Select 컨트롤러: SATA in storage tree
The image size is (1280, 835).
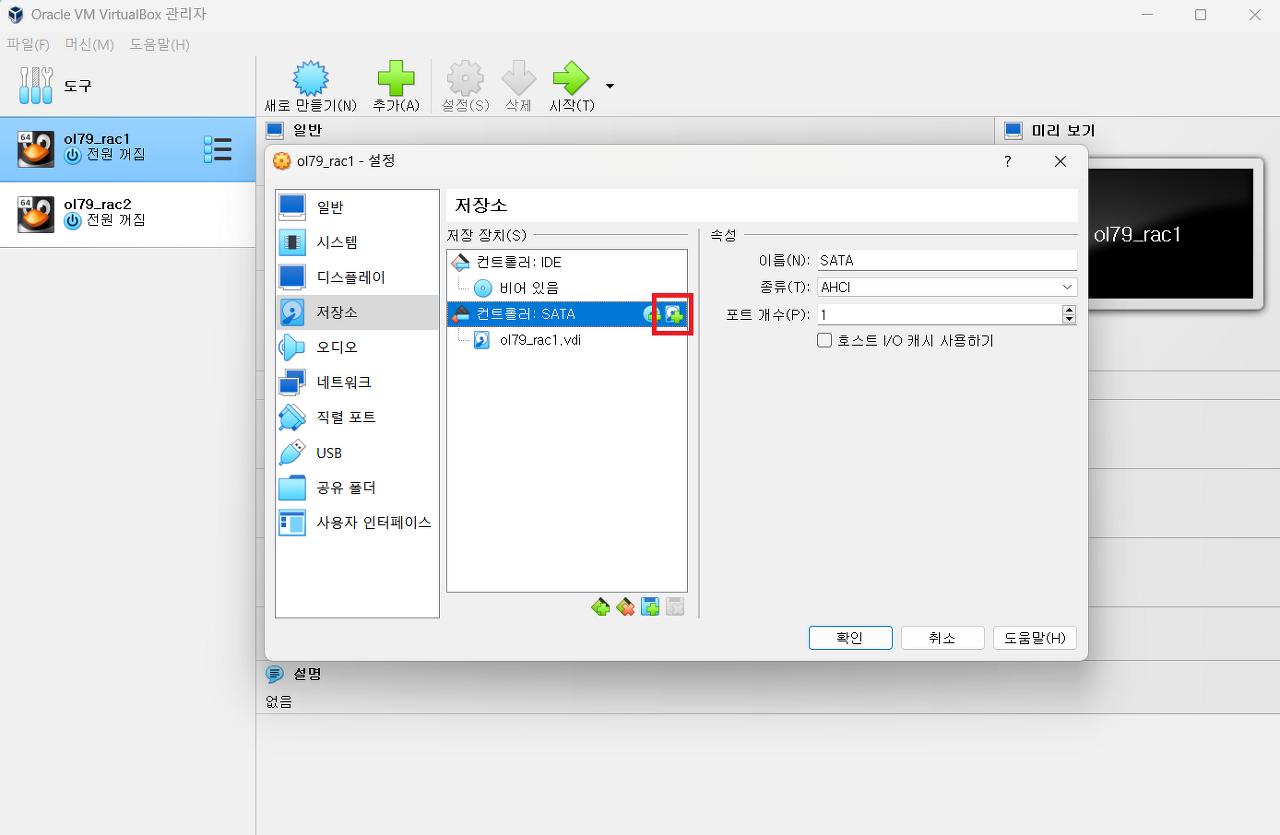pos(567,314)
